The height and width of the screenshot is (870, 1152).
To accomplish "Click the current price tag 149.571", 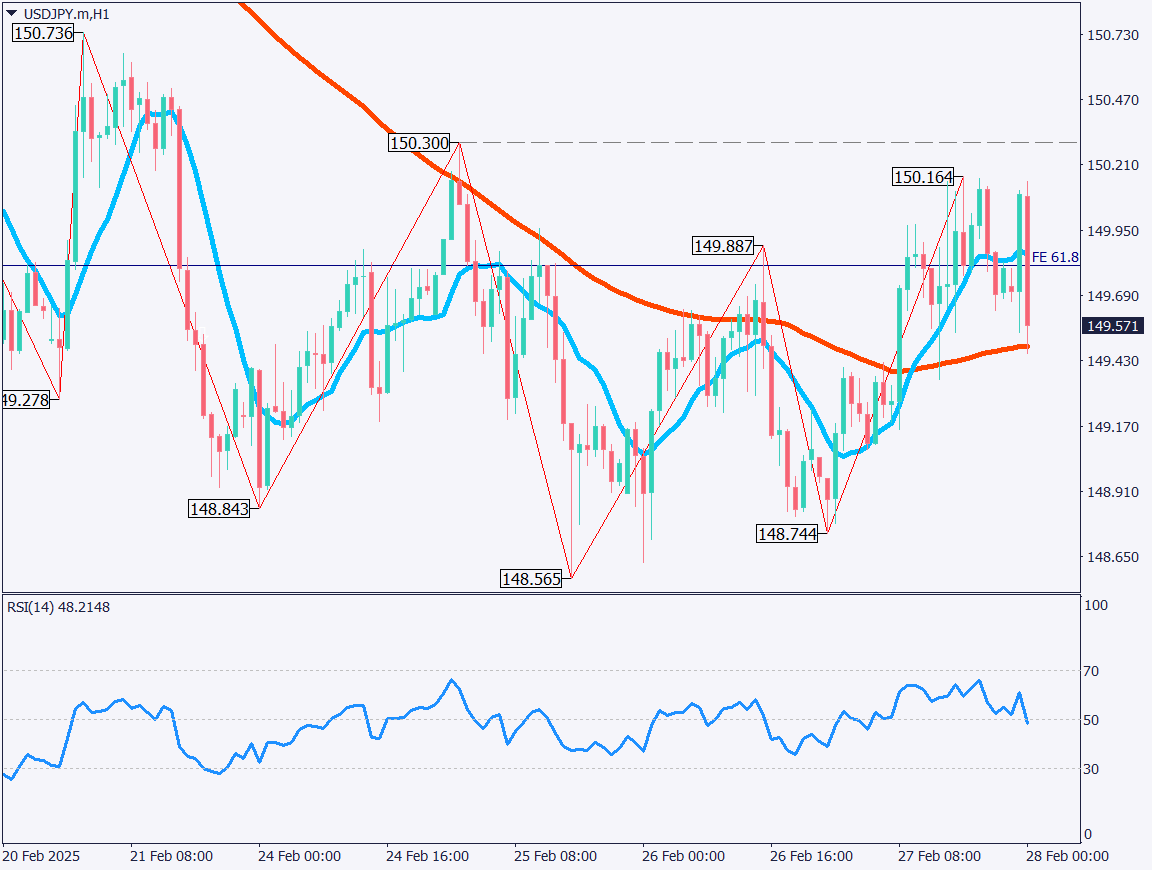I will pos(1113,326).
